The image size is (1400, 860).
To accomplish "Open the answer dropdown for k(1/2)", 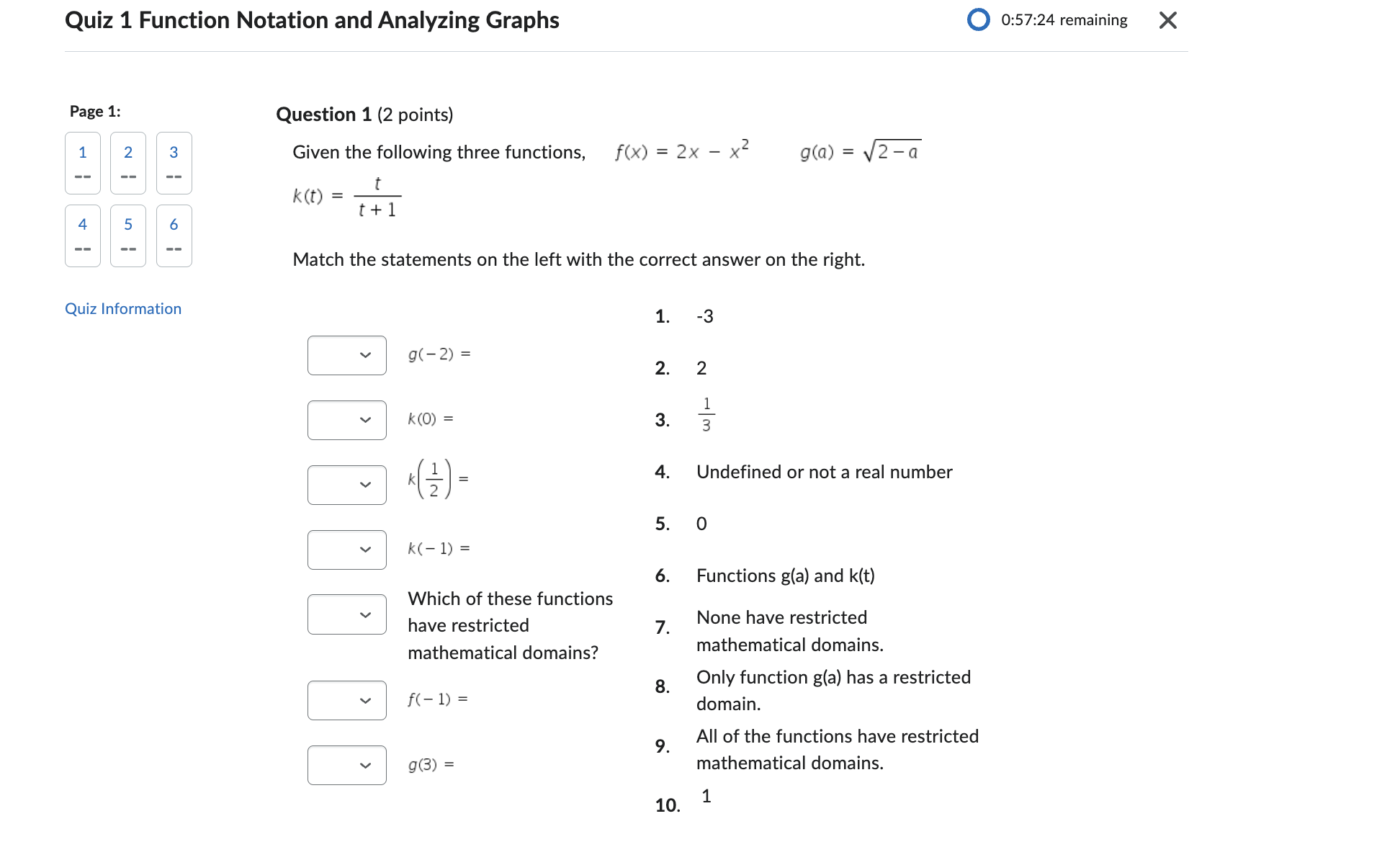I will (x=346, y=484).
